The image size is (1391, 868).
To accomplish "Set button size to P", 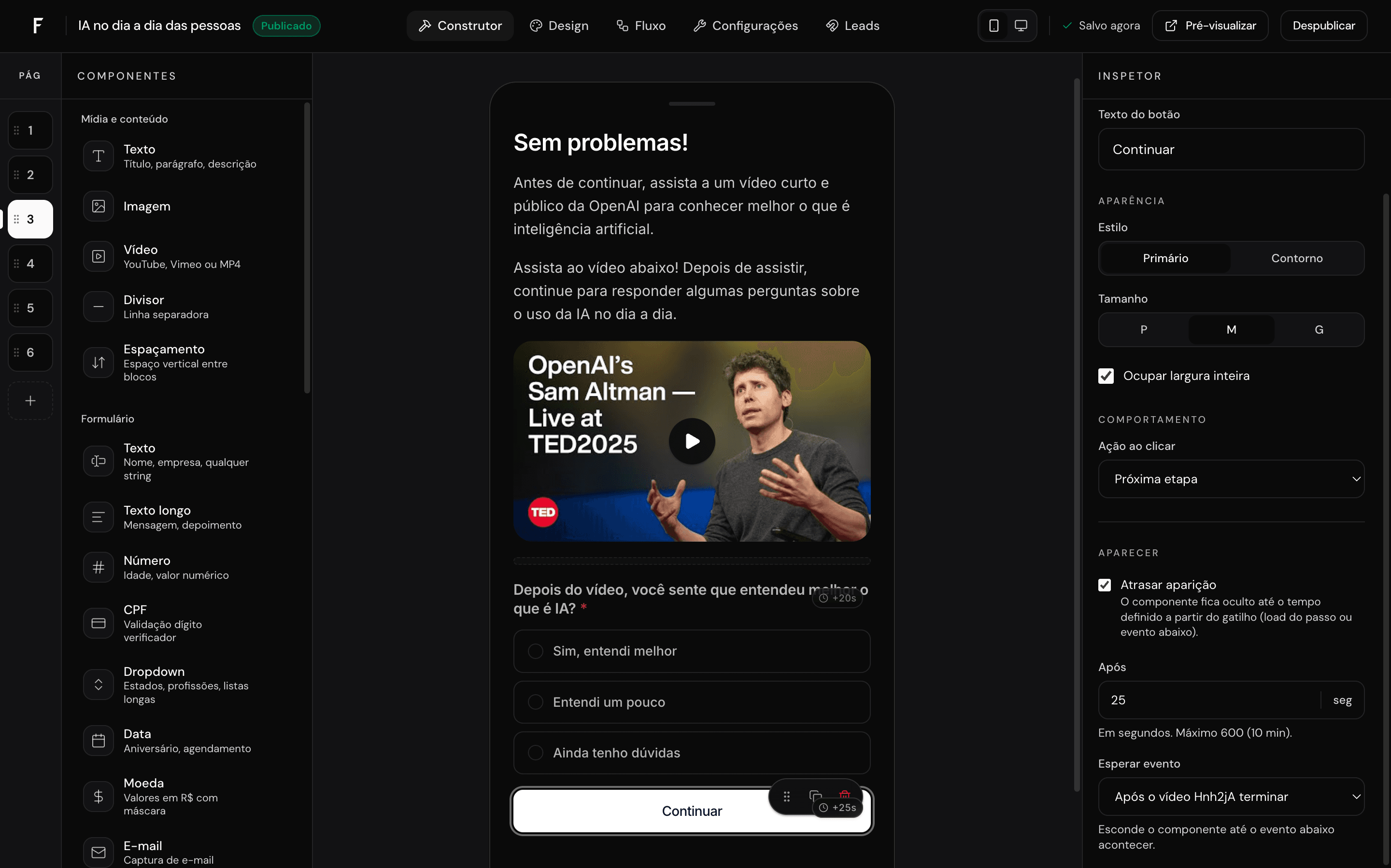I will tap(1143, 330).
